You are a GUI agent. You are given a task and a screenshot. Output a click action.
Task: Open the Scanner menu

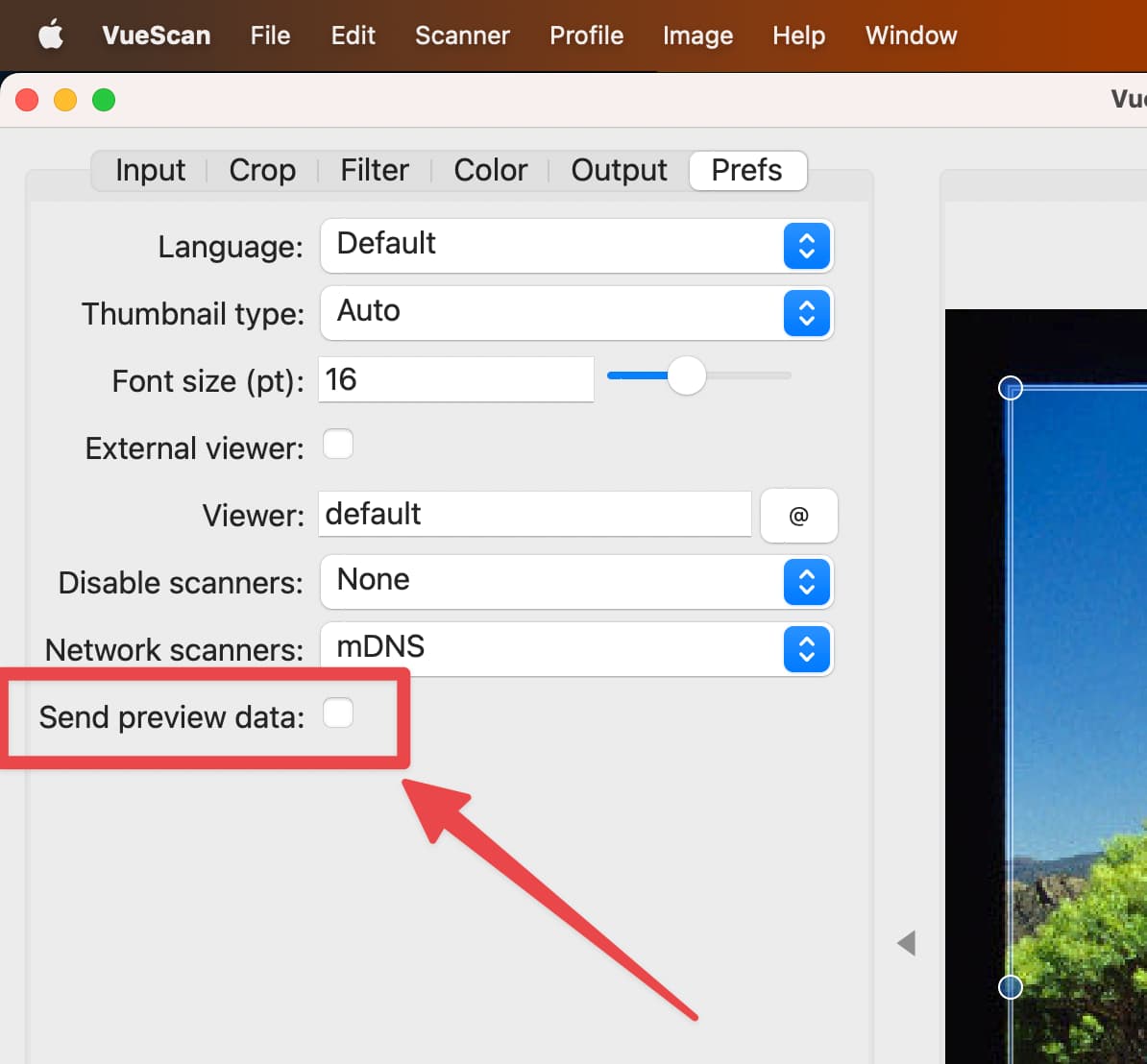[x=462, y=36]
